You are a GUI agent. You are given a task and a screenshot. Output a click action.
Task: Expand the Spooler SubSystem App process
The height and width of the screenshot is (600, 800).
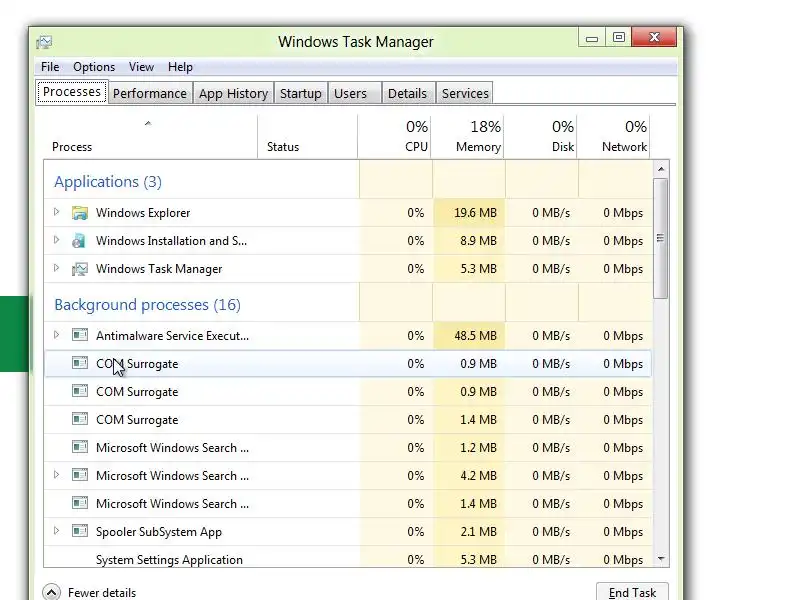pos(57,531)
